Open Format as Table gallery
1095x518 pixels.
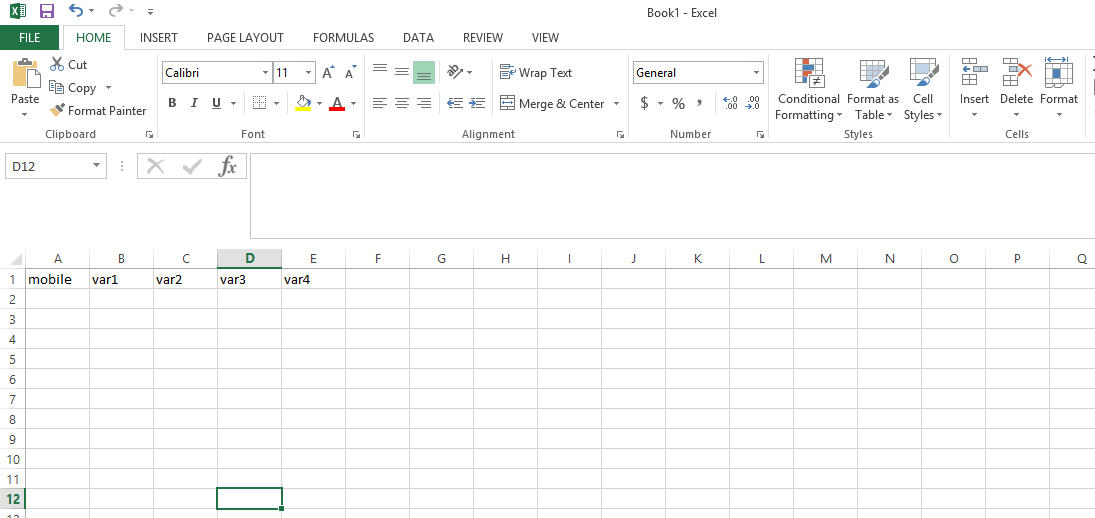click(873, 89)
